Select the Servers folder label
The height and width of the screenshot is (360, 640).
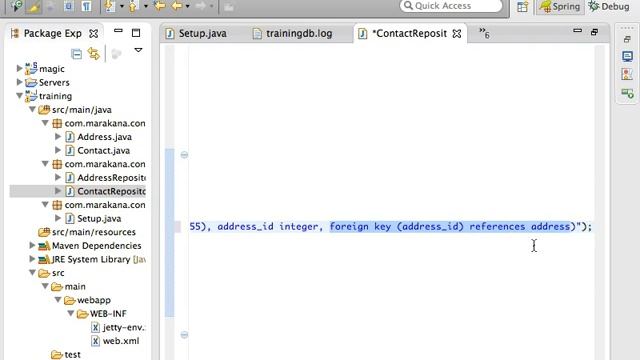point(54,82)
